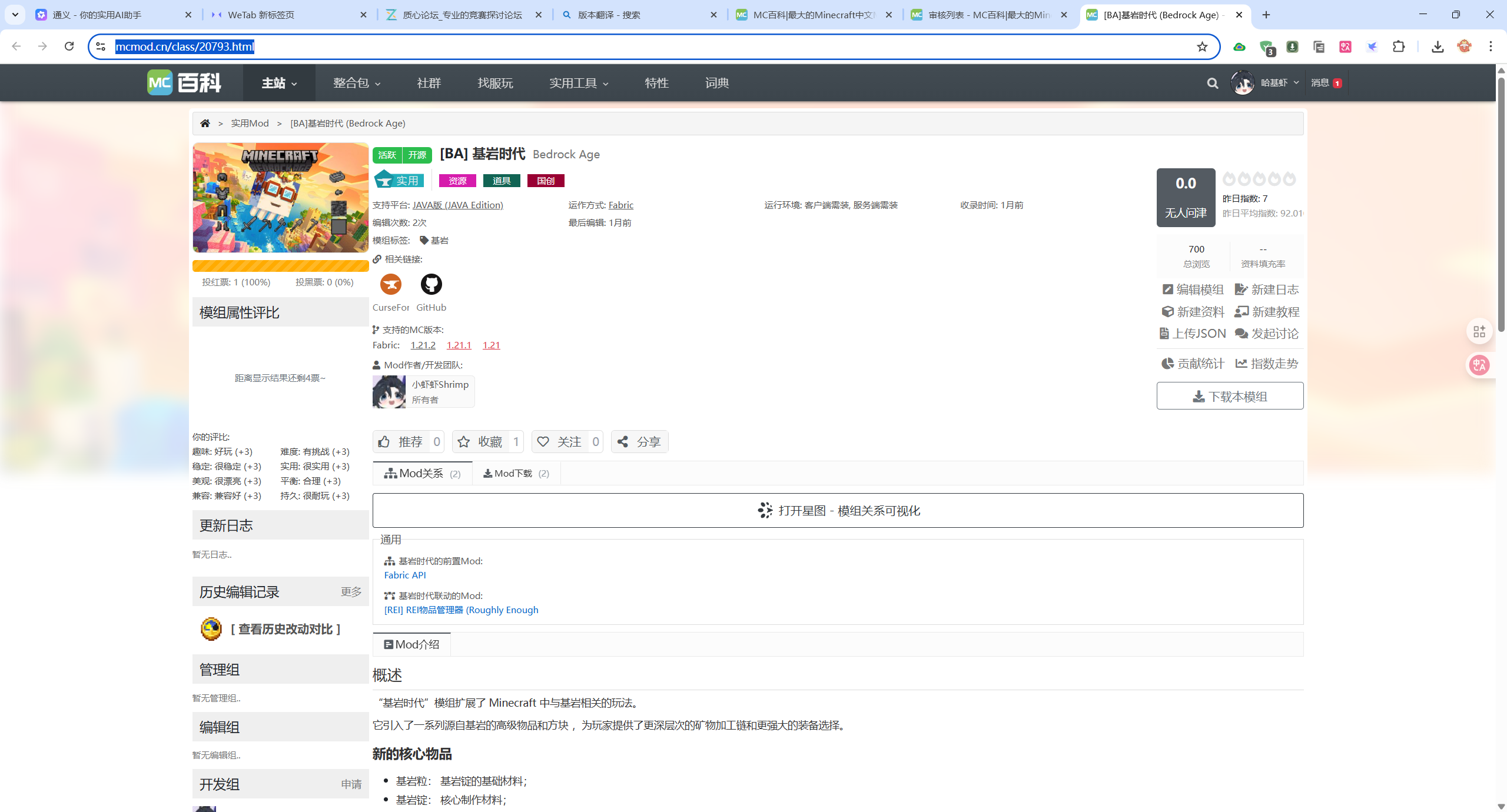Expand the 整合包 dropdown menu
Viewport: 1507px width, 812px height.
(x=357, y=83)
